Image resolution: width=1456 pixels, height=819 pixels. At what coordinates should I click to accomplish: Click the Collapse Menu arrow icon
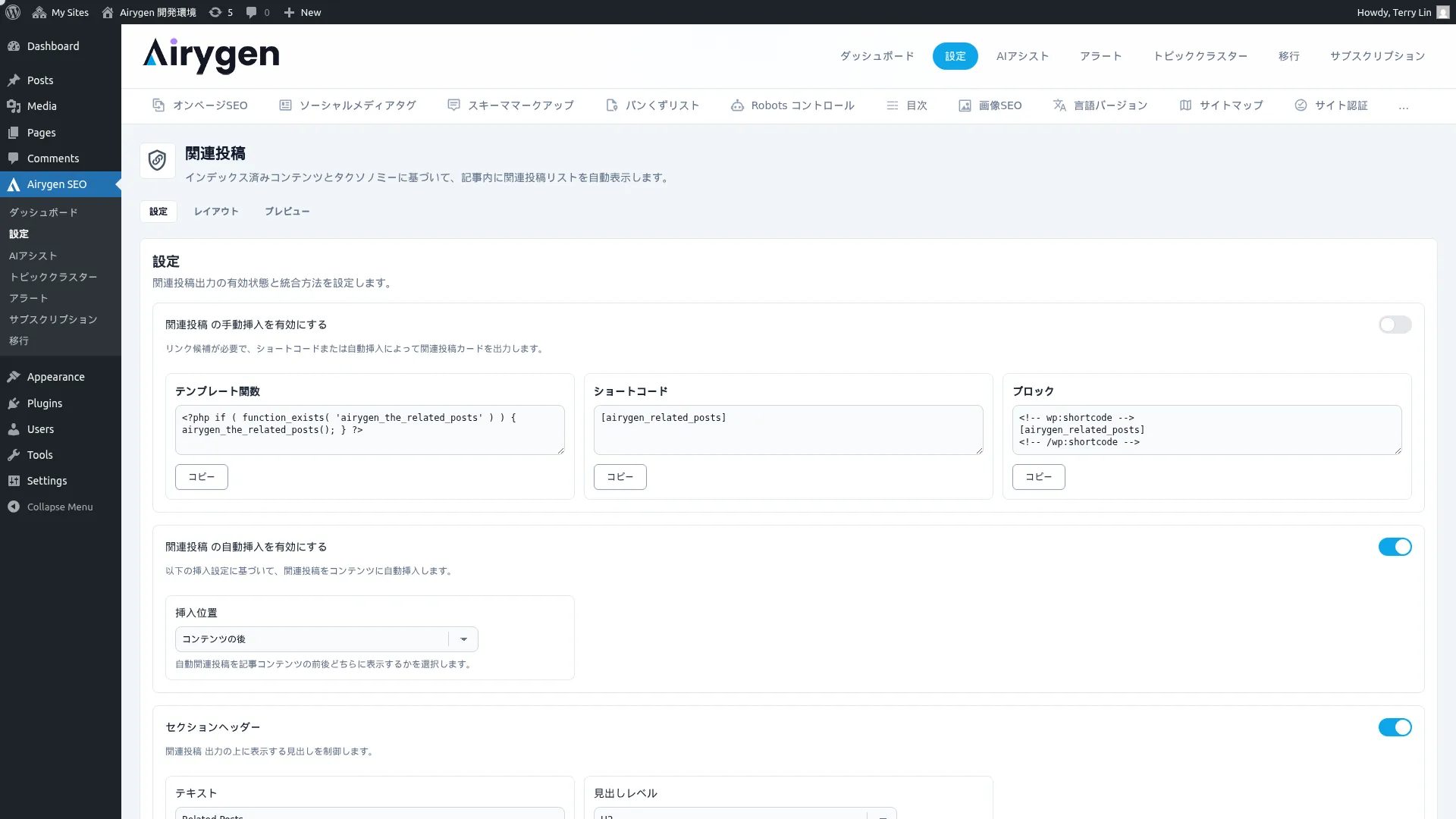14,507
